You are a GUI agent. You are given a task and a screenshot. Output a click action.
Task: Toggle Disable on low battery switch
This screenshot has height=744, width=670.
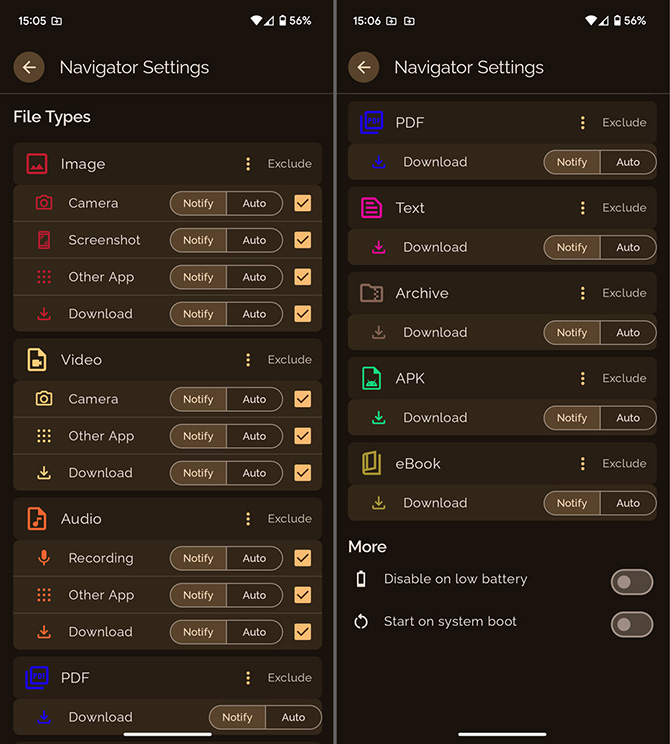(x=632, y=581)
